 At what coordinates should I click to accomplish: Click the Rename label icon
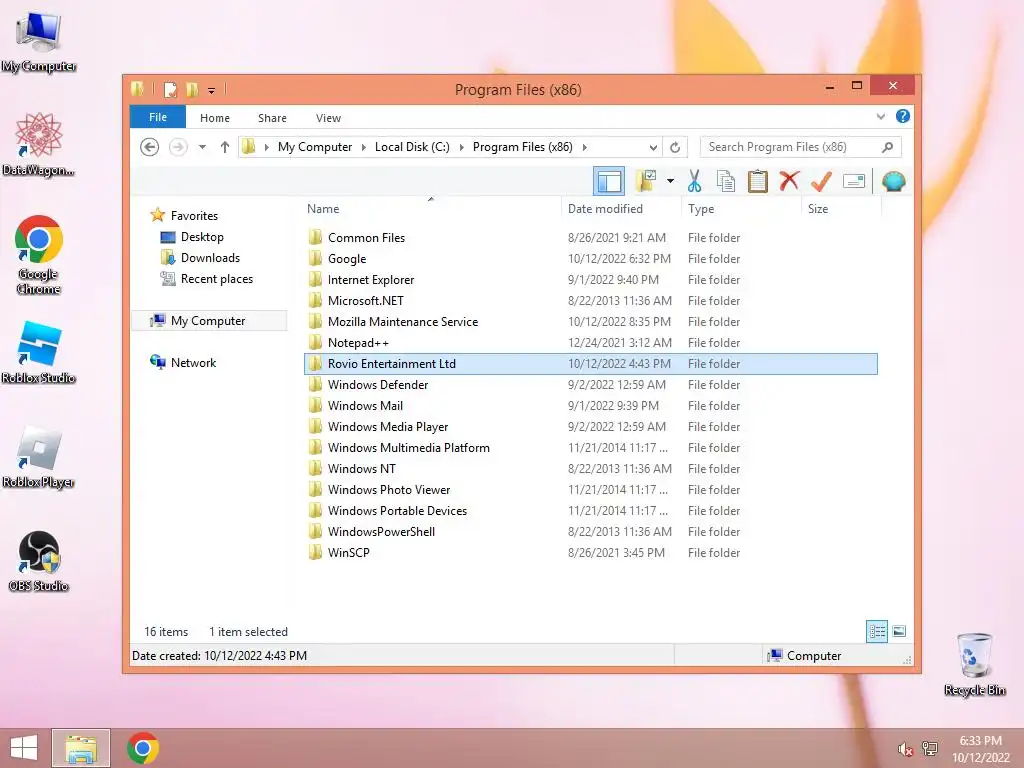(x=854, y=181)
